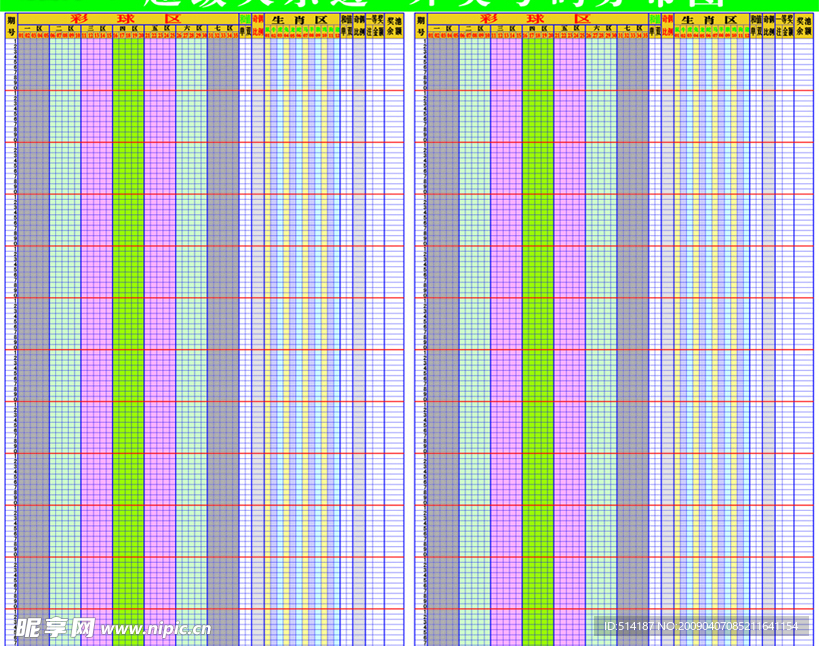
Task: Click the image ID number label
Action: [x=700, y=626]
